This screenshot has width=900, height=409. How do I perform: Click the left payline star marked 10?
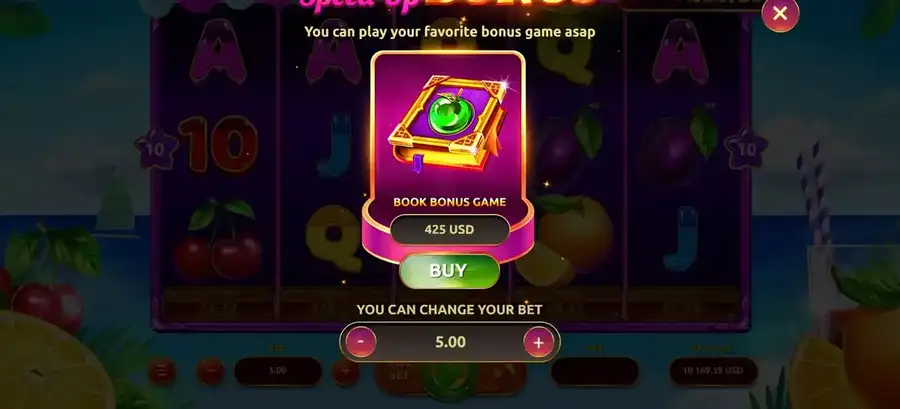click(153, 150)
